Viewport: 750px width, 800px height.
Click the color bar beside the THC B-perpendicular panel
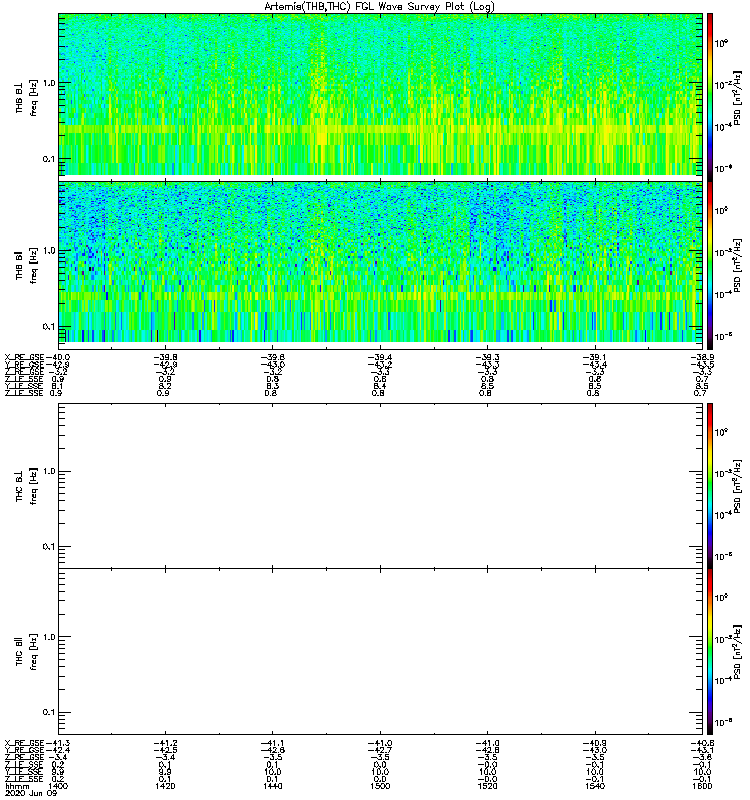point(710,485)
